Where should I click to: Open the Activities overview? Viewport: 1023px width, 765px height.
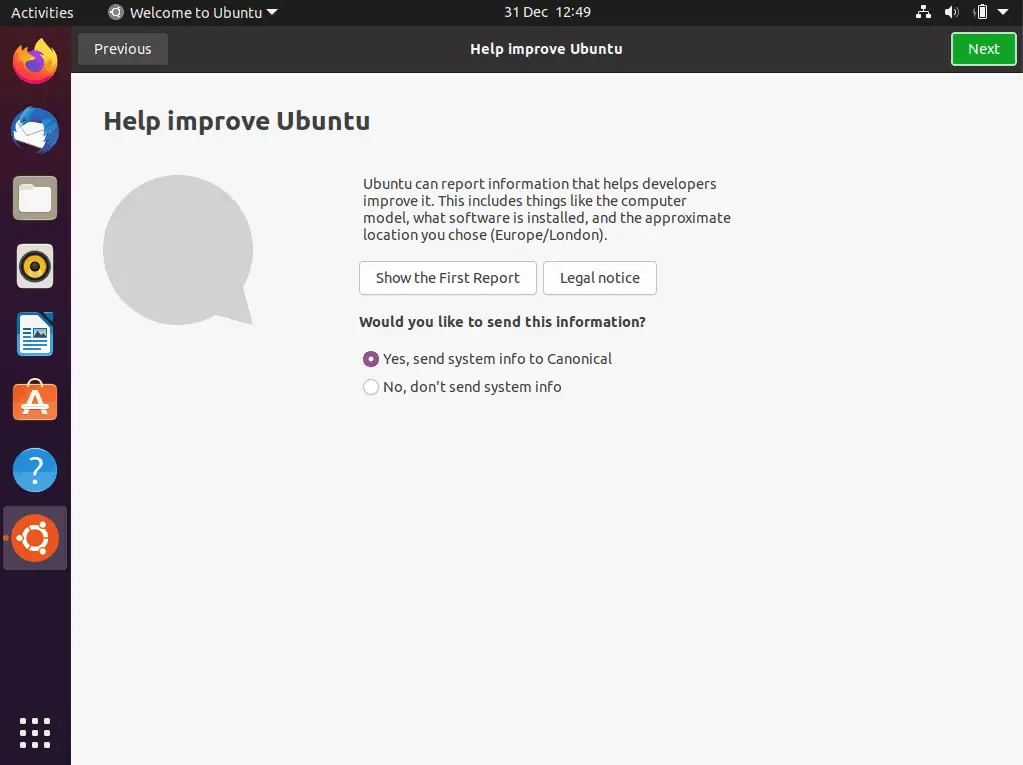point(42,12)
